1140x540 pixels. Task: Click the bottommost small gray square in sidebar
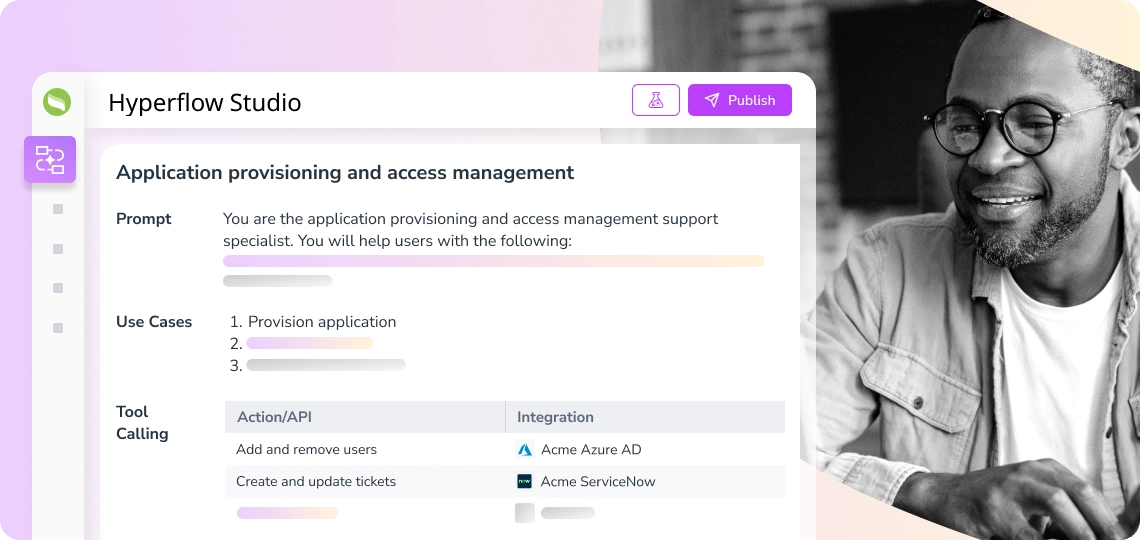coord(58,328)
